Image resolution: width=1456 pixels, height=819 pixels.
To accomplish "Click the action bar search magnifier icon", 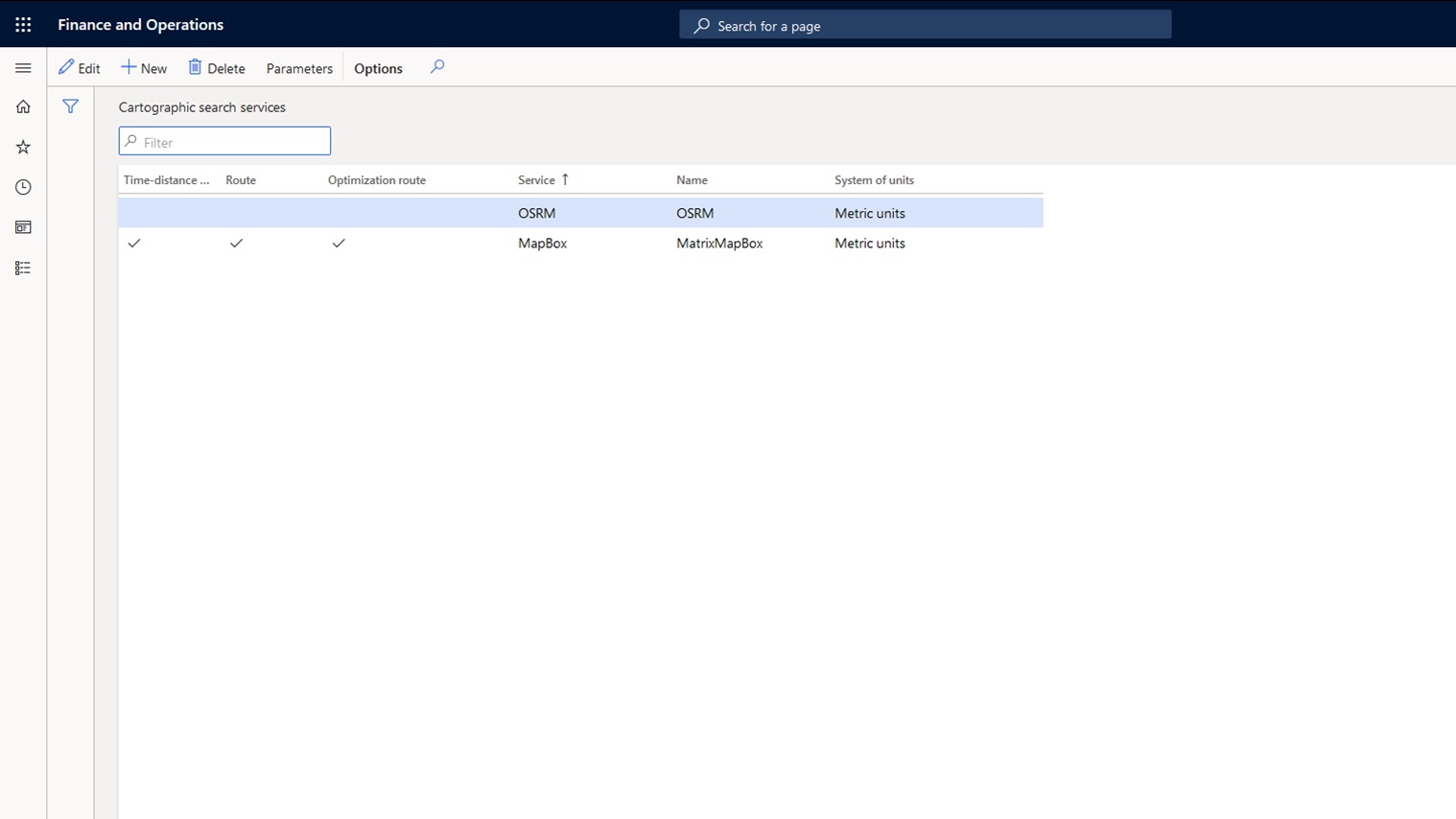I will pyautogui.click(x=437, y=67).
